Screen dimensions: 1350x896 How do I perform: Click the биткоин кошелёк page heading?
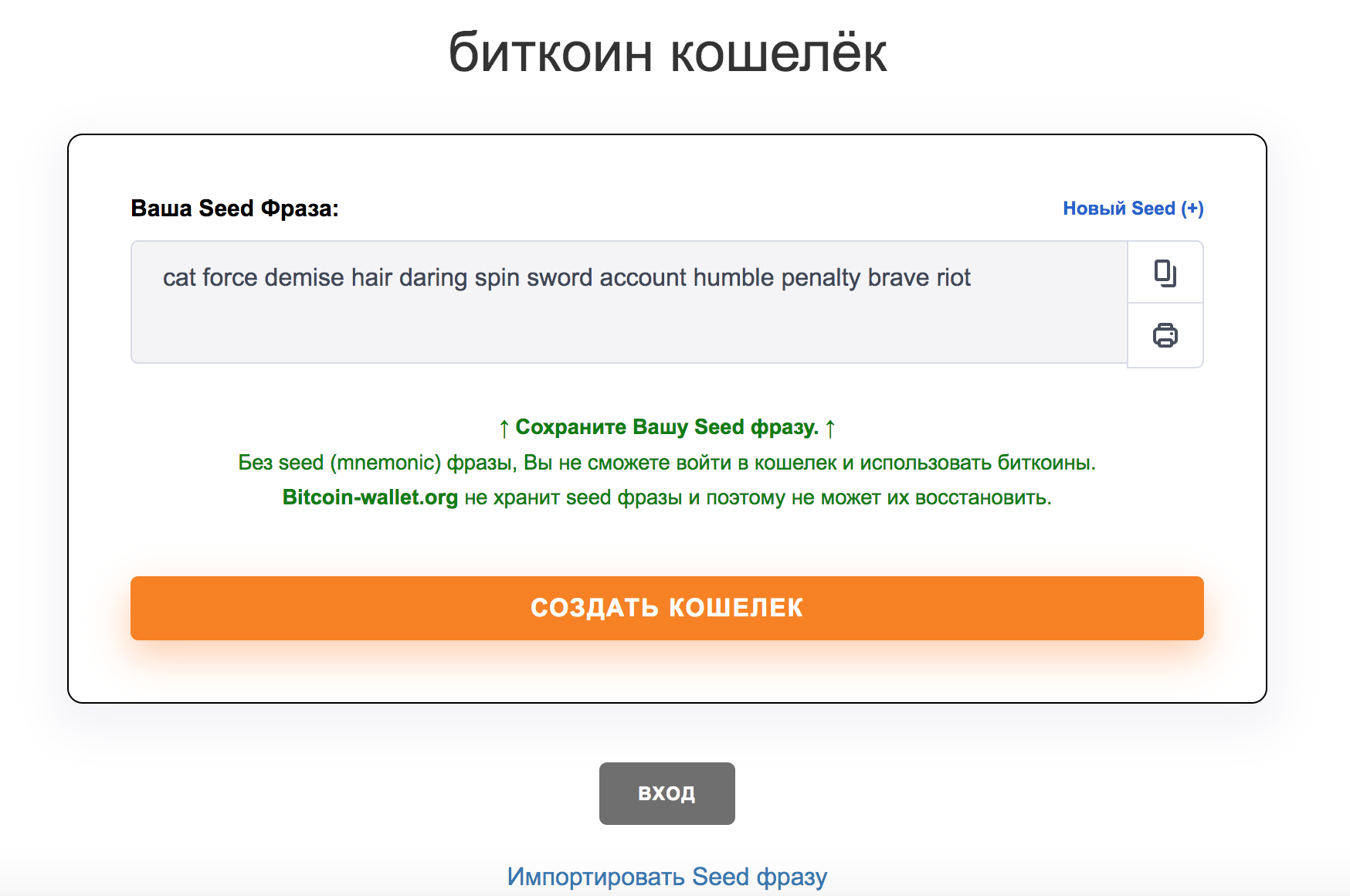pyautogui.click(x=667, y=53)
